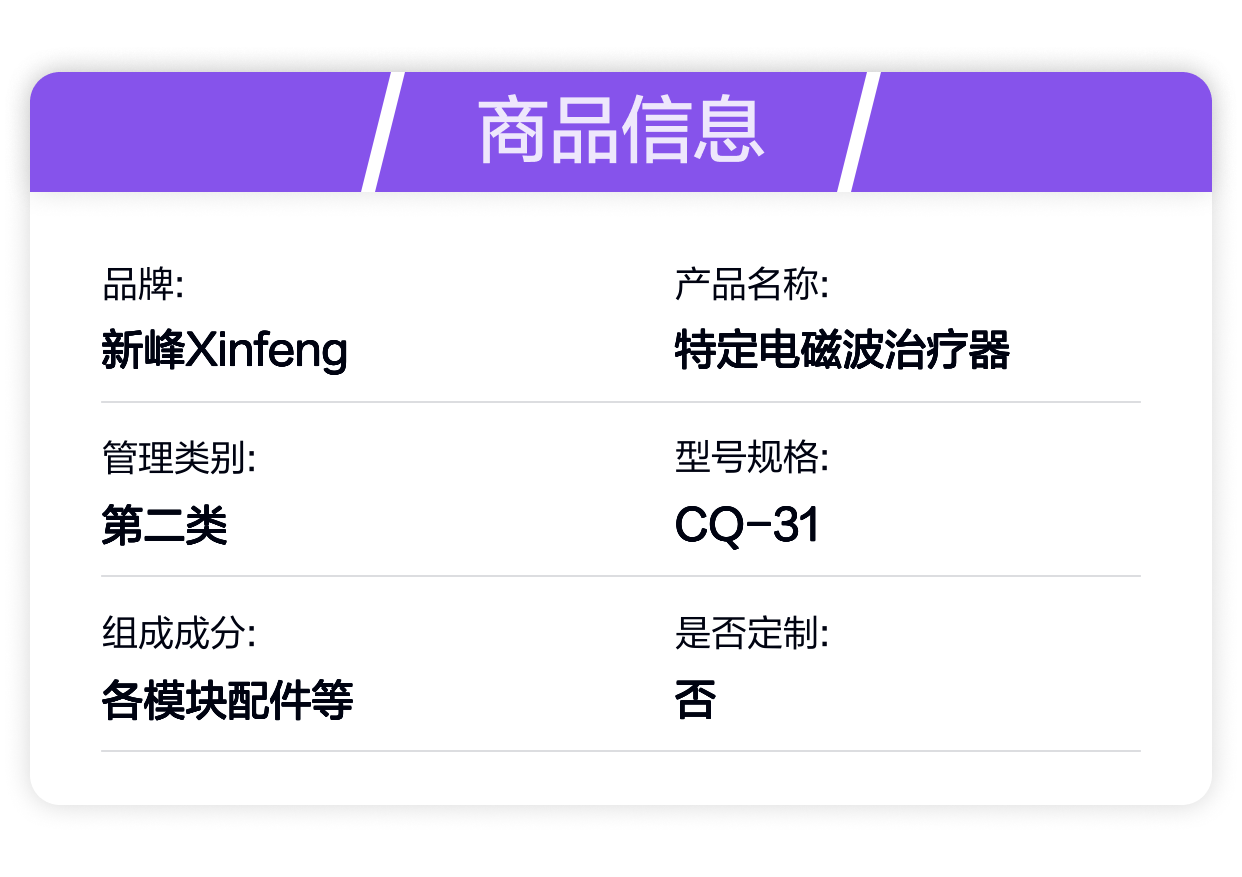Click the 第二类 category value
Screen dimensions: 1242x877
point(165,525)
